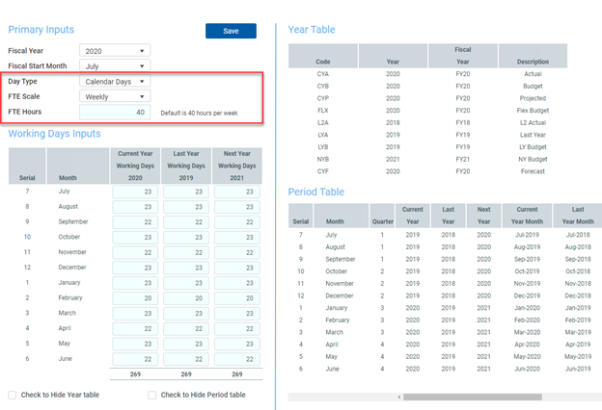
Task: Enable the Check to Hide Year table checkbox
Action: (13, 395)
